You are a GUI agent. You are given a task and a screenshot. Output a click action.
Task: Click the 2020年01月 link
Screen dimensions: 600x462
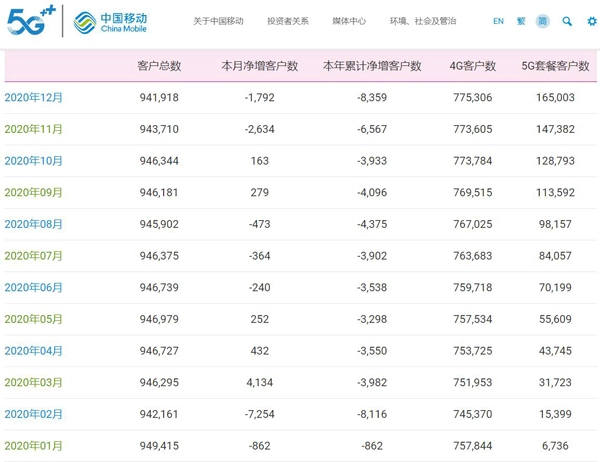34,445
